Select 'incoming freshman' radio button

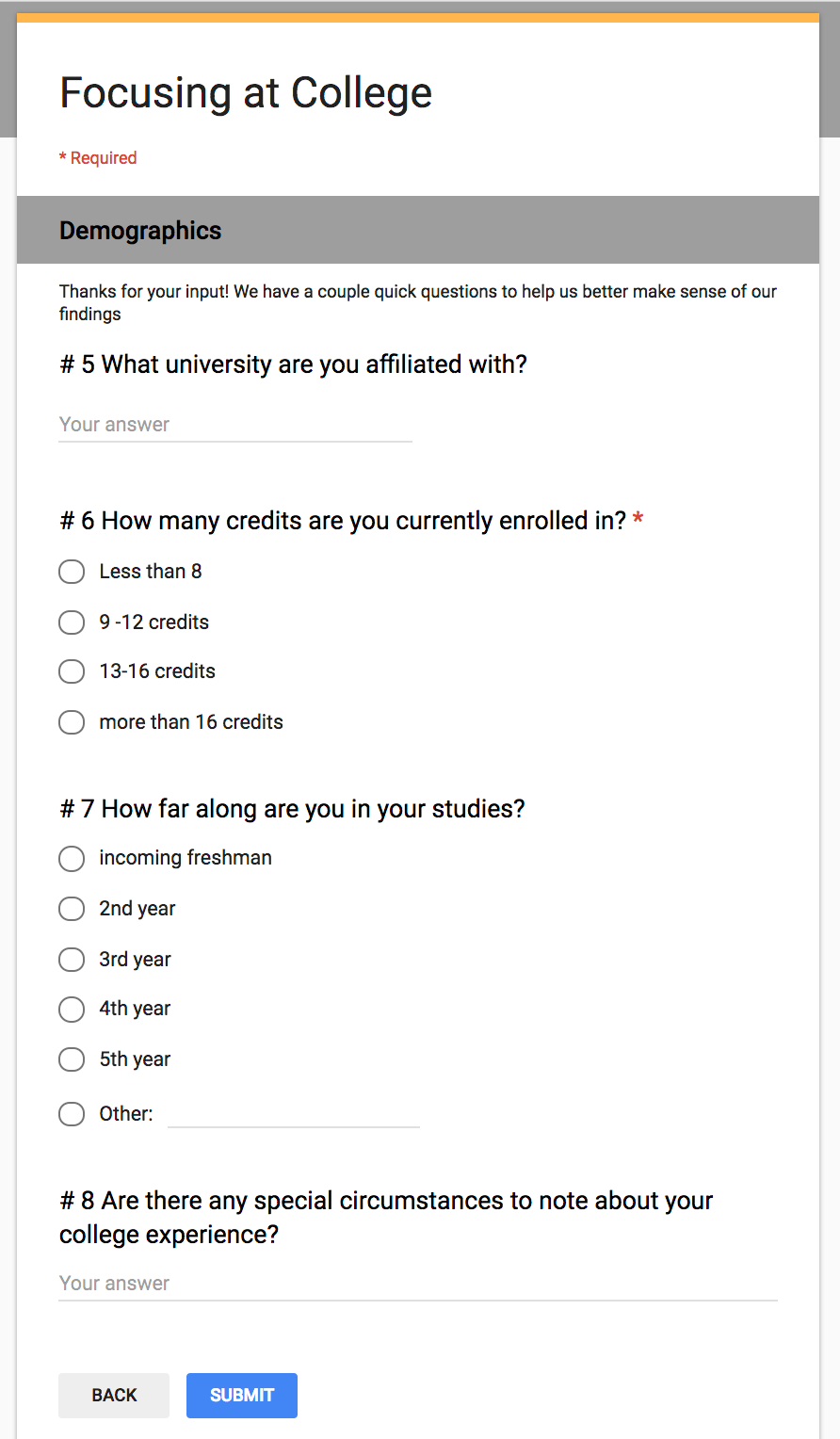[x=72, y=858]
